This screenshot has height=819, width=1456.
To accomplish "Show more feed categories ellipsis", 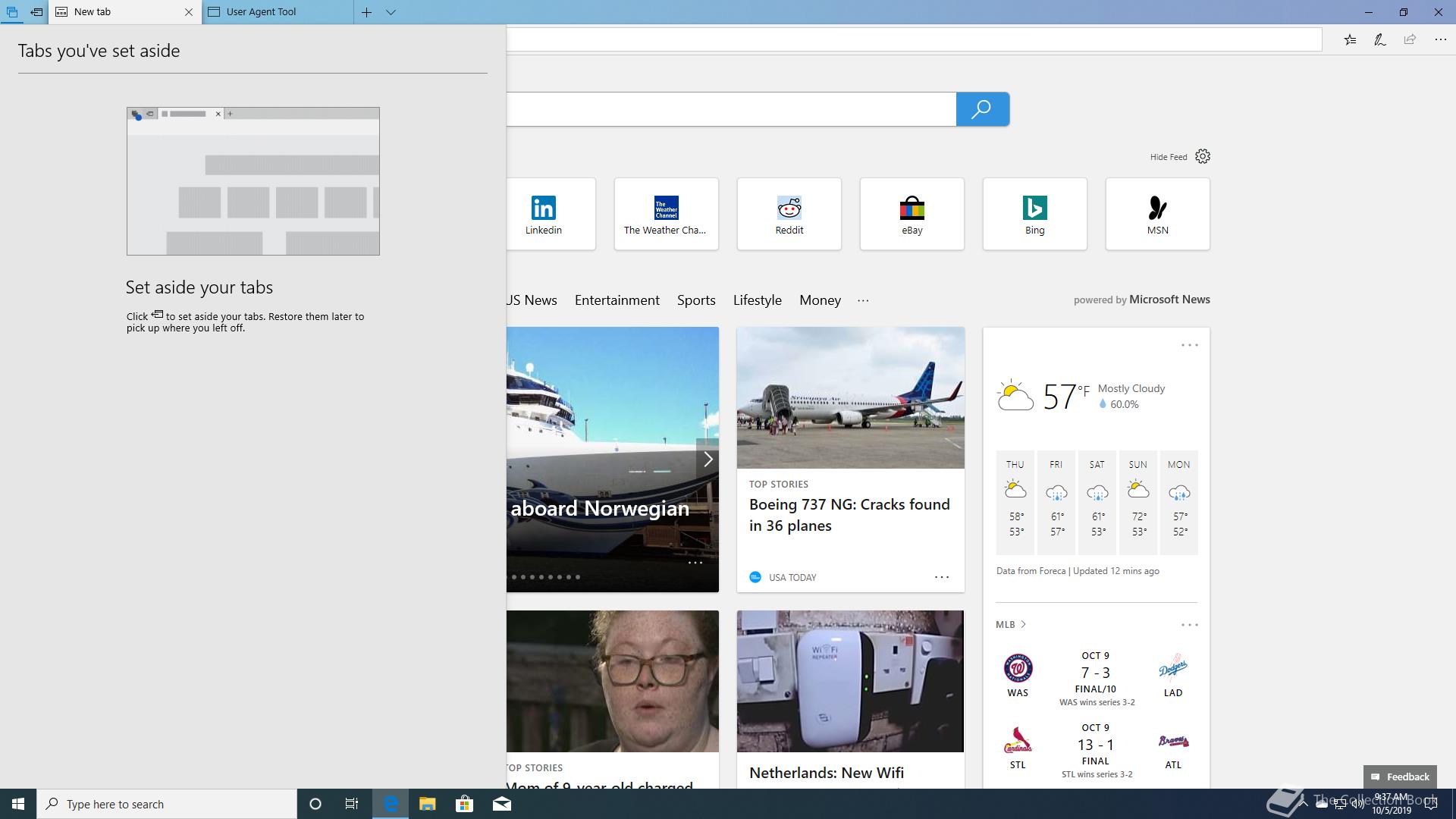I will click(x=863, y=300).
